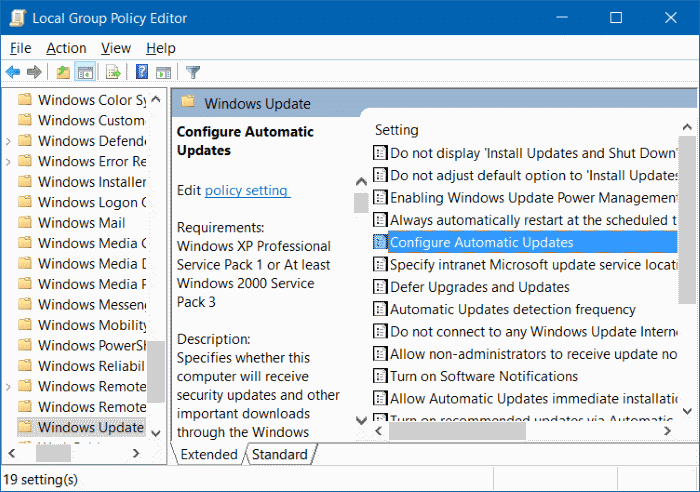
Task: Click folder icon of Windows Update tree node
Action: (25, 427)
